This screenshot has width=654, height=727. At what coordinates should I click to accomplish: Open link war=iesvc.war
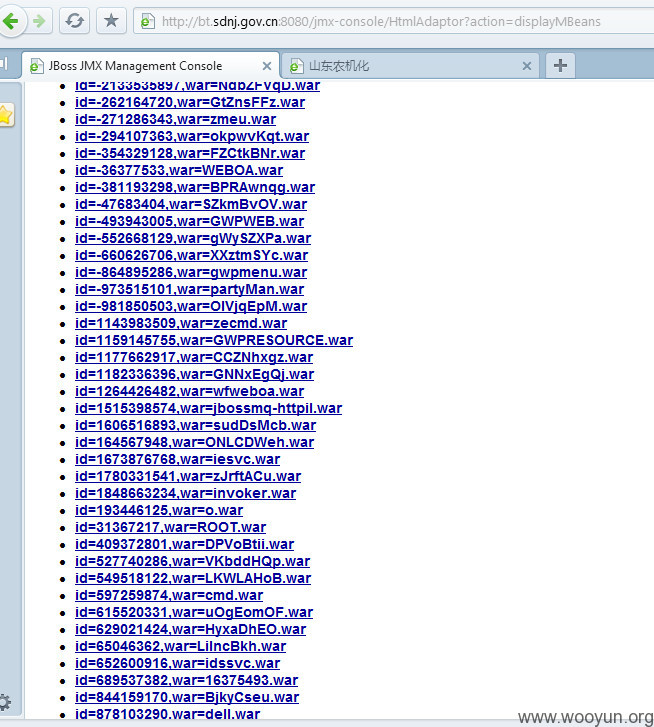pyautogui.click(x=177, y=459)
